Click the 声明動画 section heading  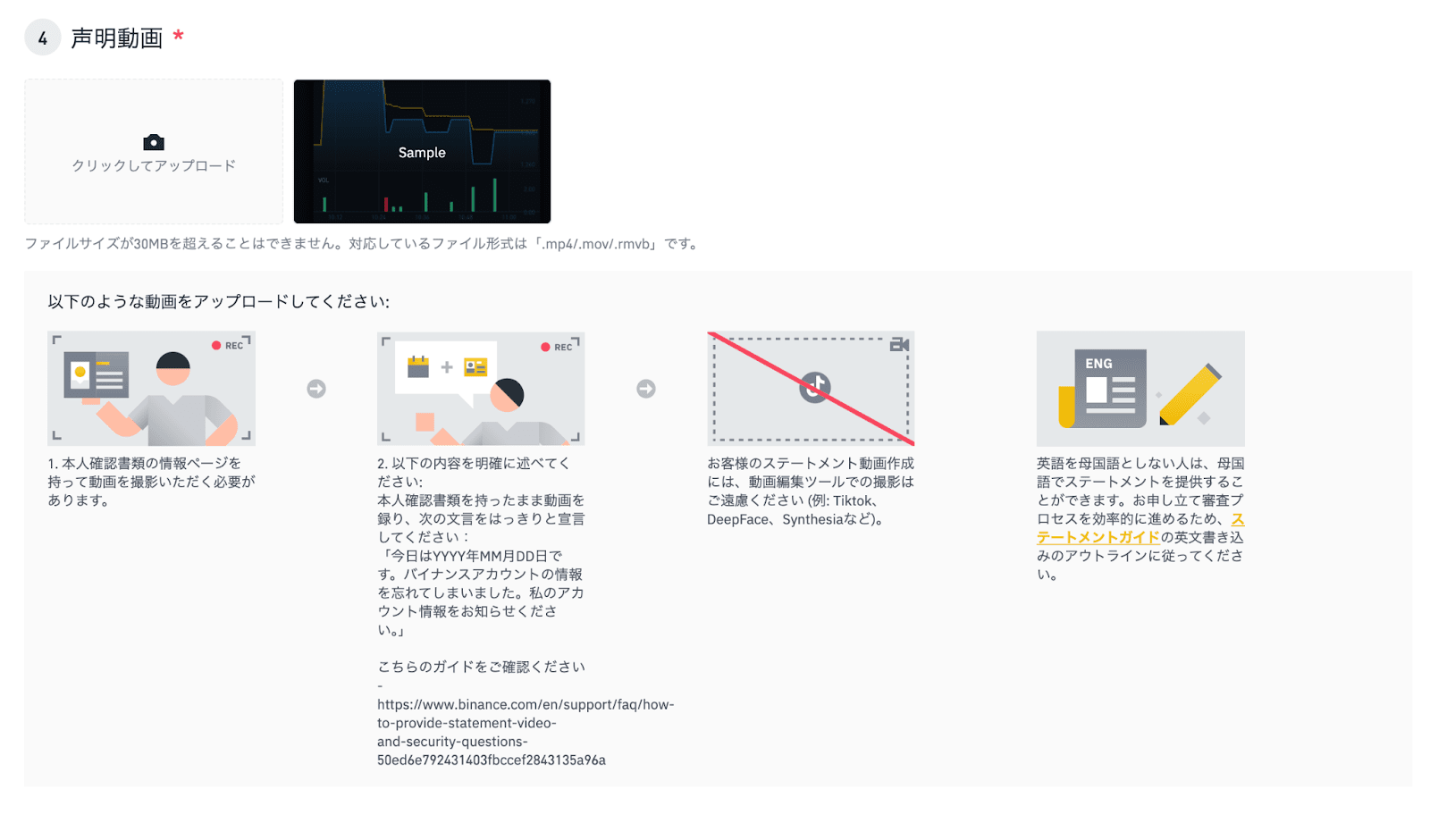click(116, 38)
